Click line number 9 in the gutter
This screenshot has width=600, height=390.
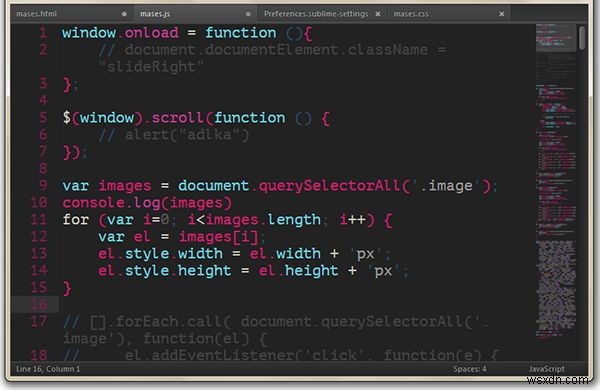[x=43, y=185]
